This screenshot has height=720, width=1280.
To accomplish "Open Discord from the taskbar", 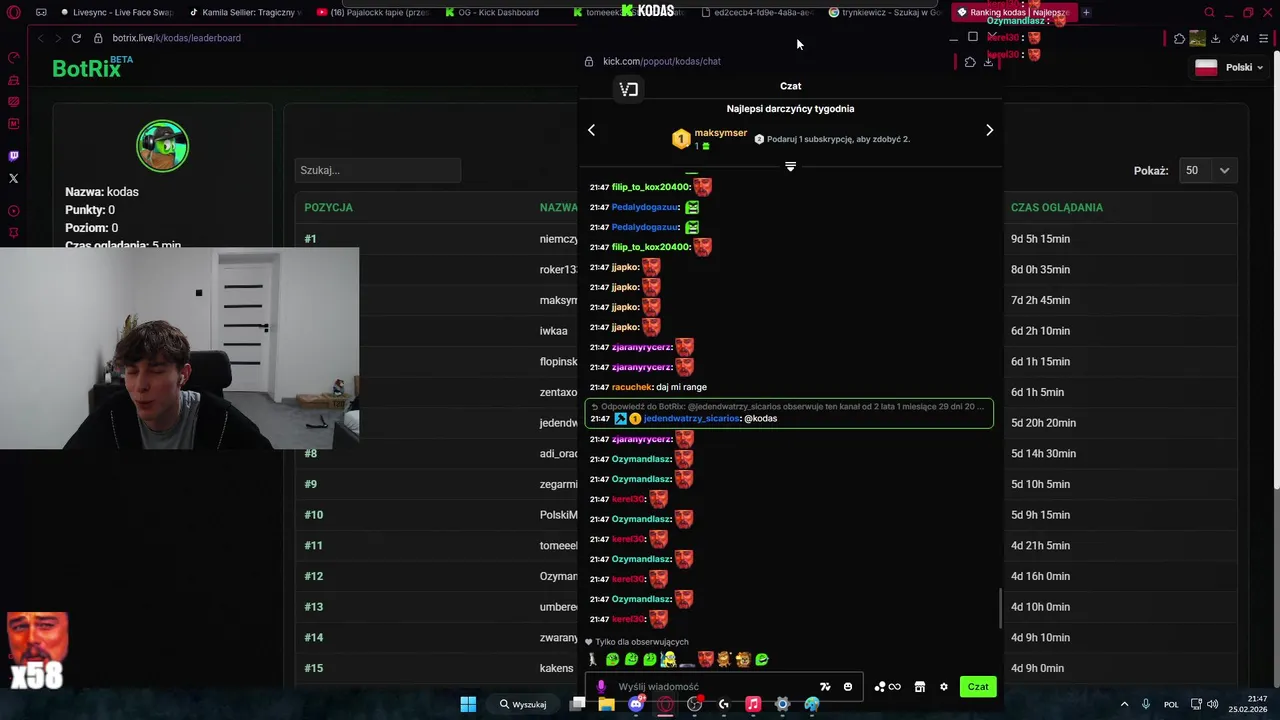I will pos(636,704).
